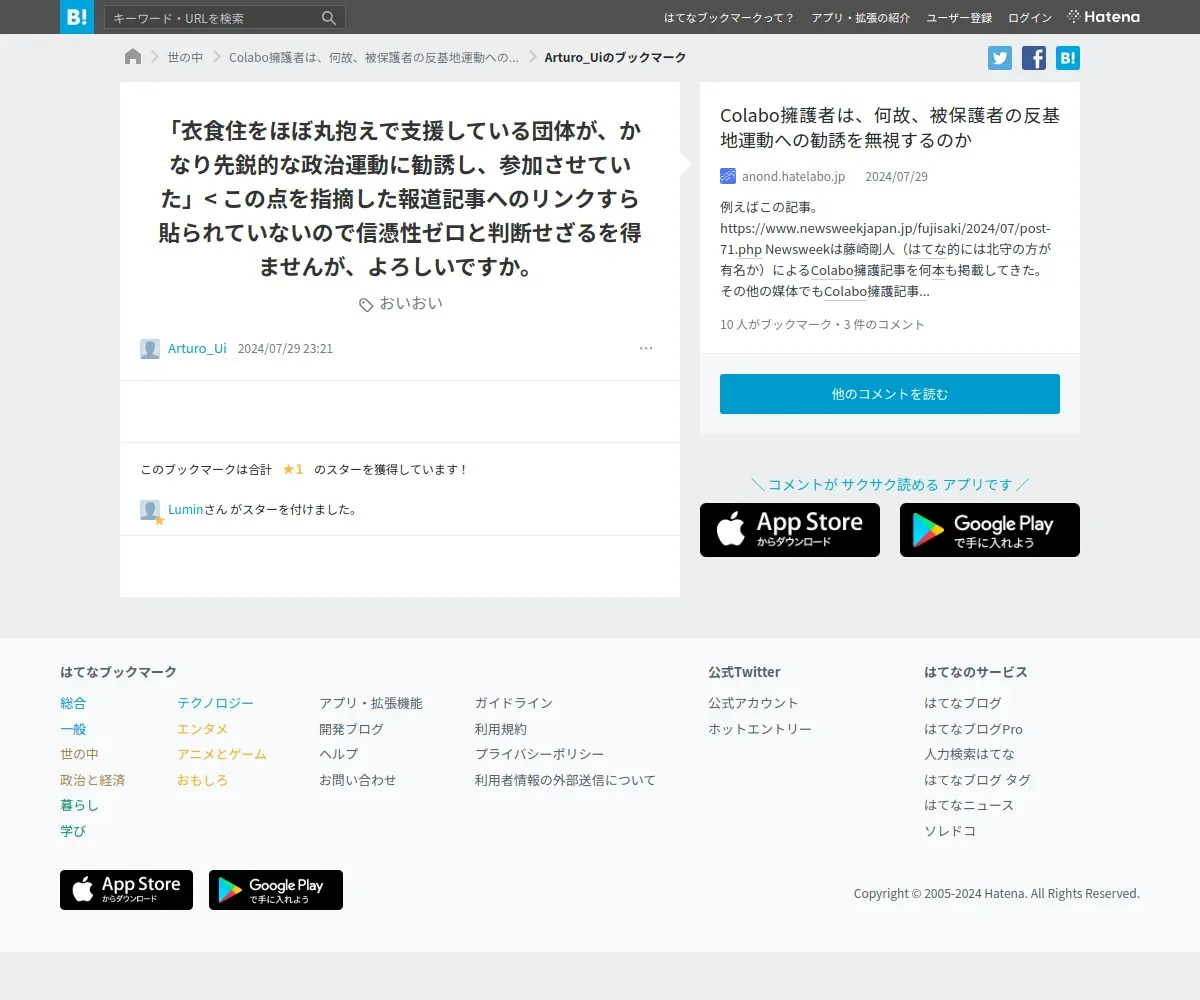Viewport: 1200px width, 1000px height.
Task: Open the three-dot more options menu
Action: [x=646, y=348]
